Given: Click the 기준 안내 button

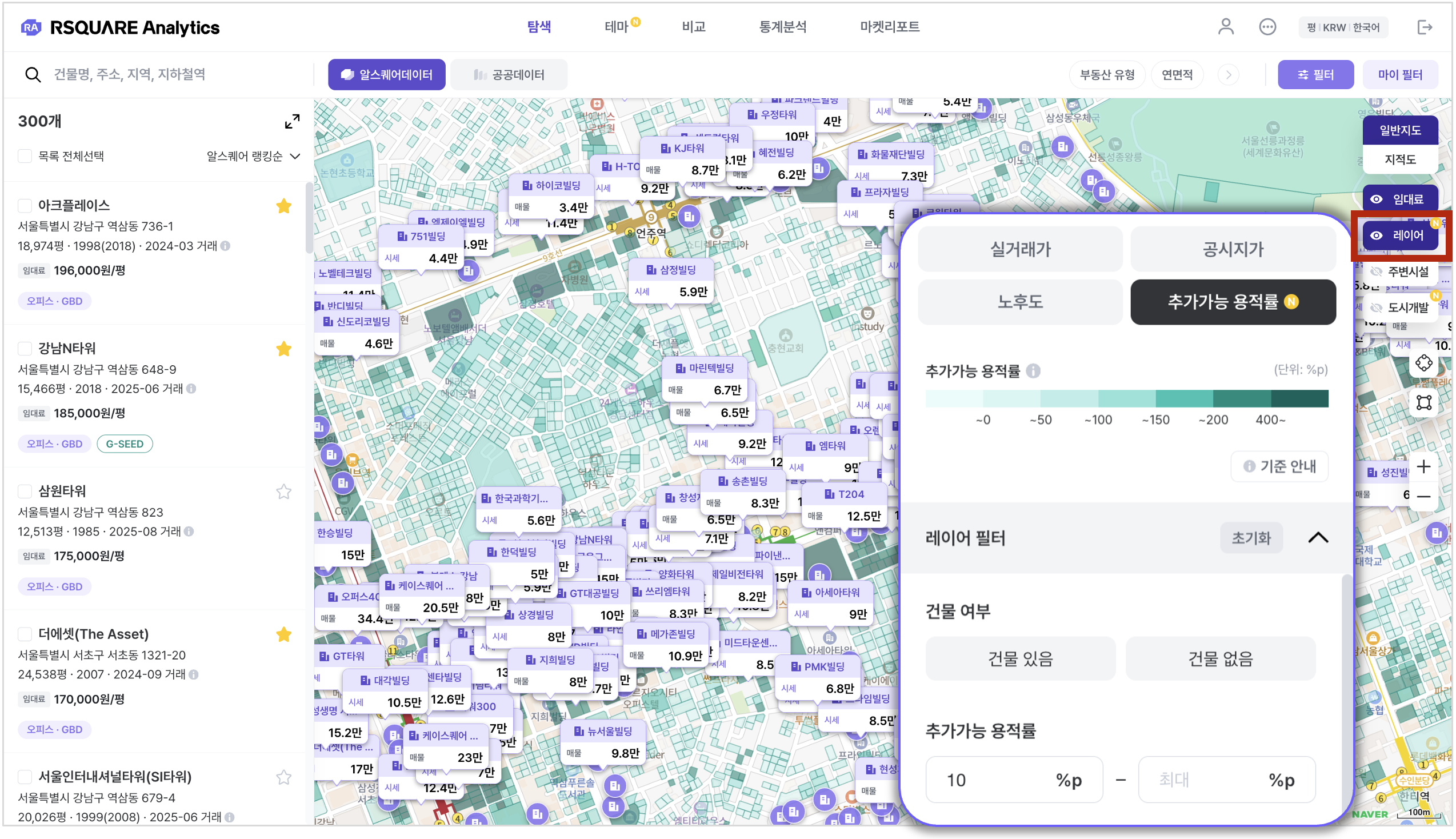Looking at the screenshot, I should [1279, 466].
